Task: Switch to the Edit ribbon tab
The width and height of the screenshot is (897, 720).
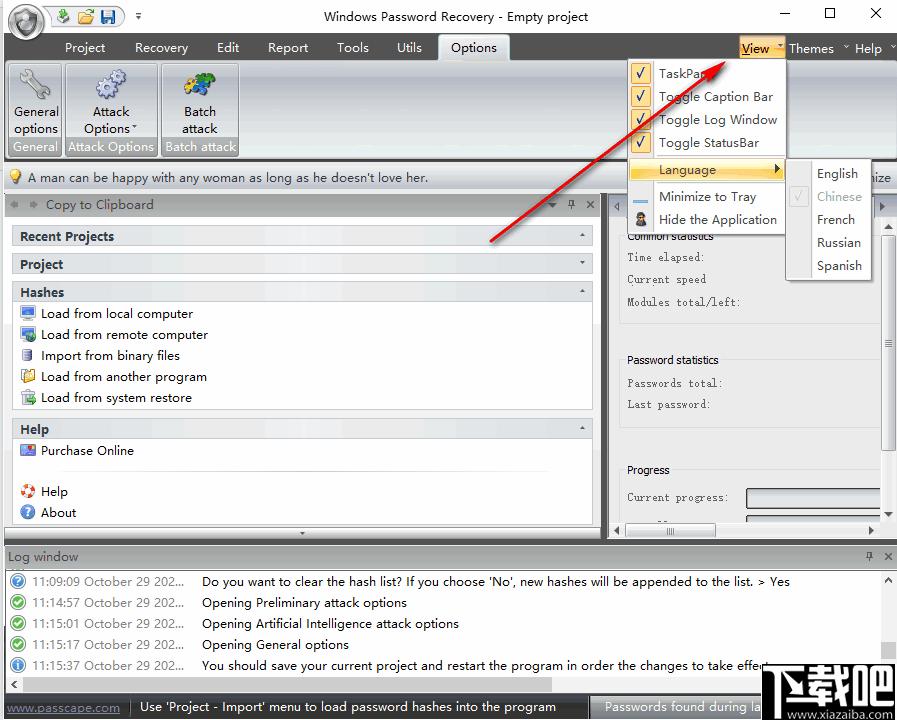Action: pyautogui.click(x=228, y=47)
